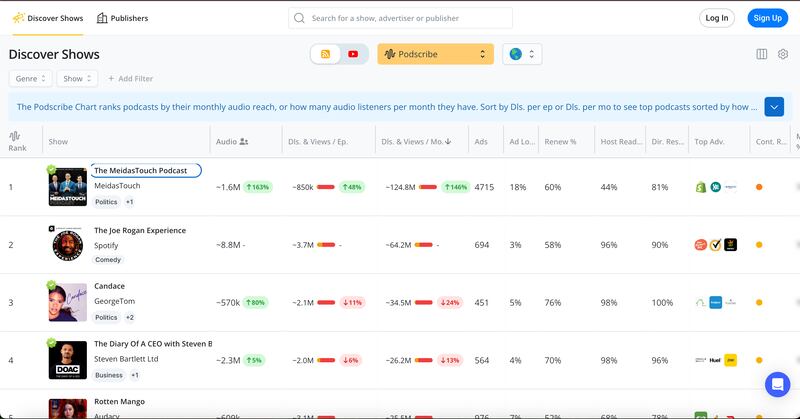Expand the Show filter dropdown
The height and width of the screenshot is (419, 800).
pos(78,78)
